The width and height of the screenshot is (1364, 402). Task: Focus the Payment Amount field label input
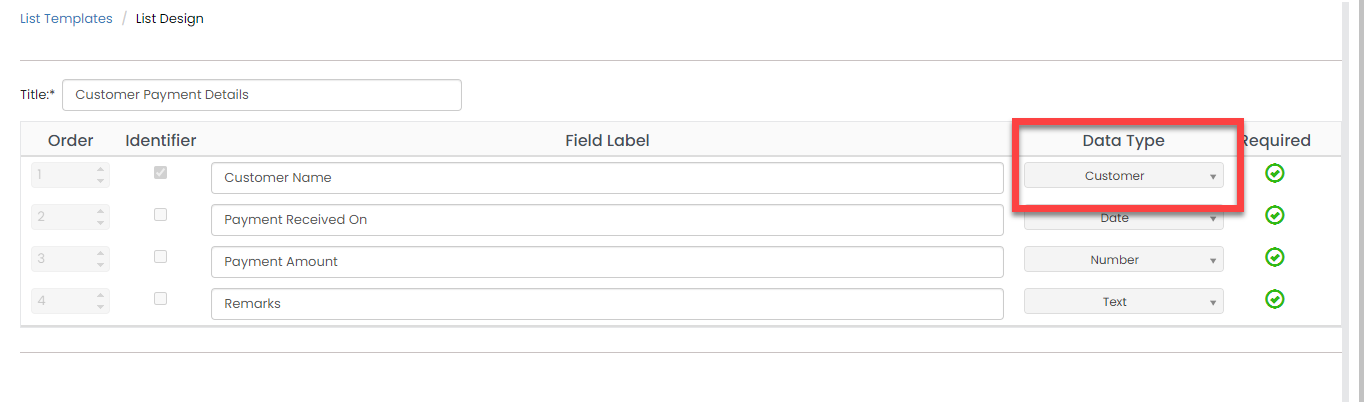tap(607, 262)
